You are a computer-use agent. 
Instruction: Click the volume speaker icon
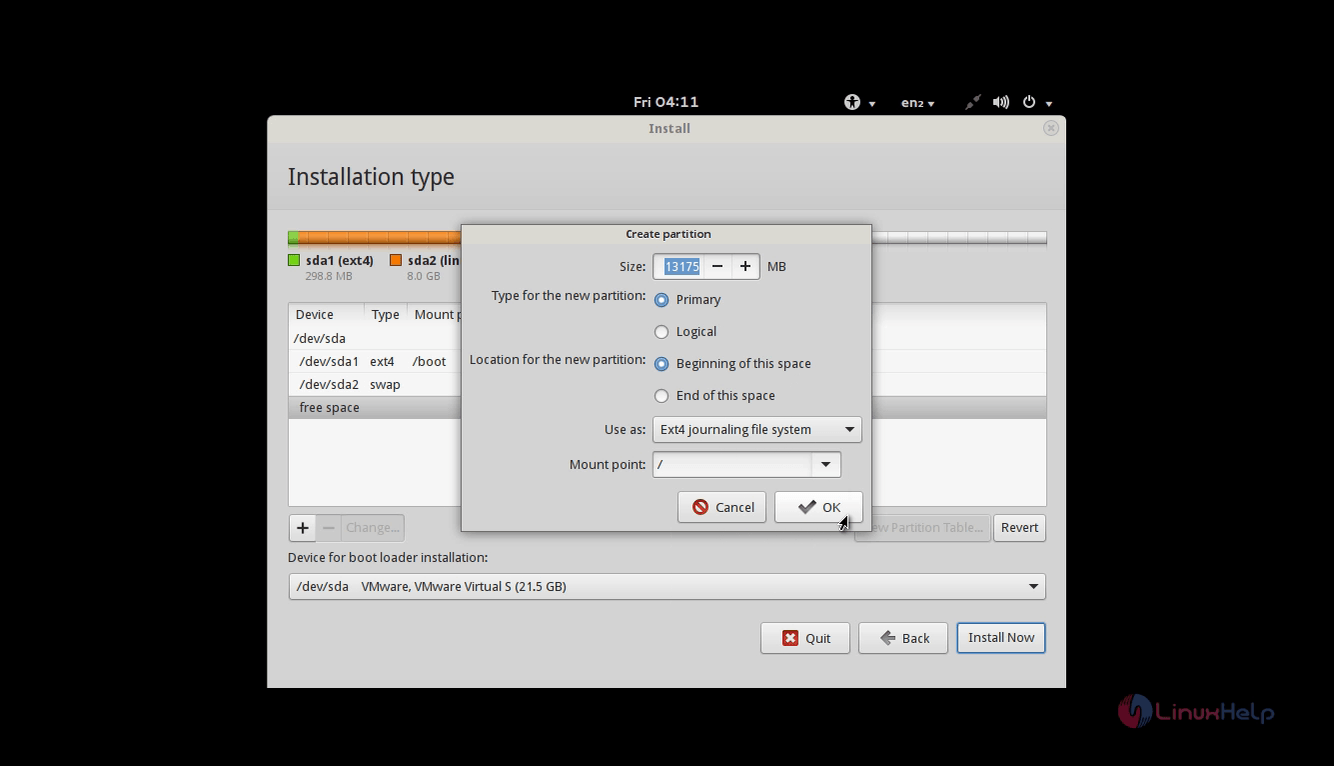(1000, 102)
